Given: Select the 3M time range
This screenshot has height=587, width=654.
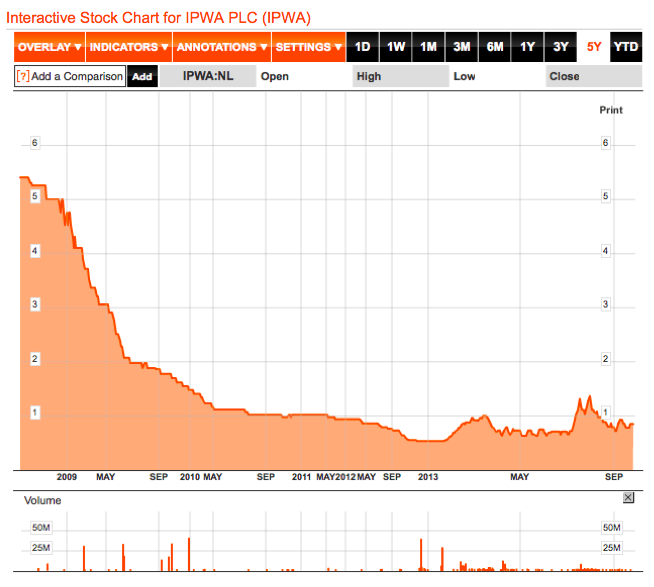Looking at the screenshot, I should 462,47.
